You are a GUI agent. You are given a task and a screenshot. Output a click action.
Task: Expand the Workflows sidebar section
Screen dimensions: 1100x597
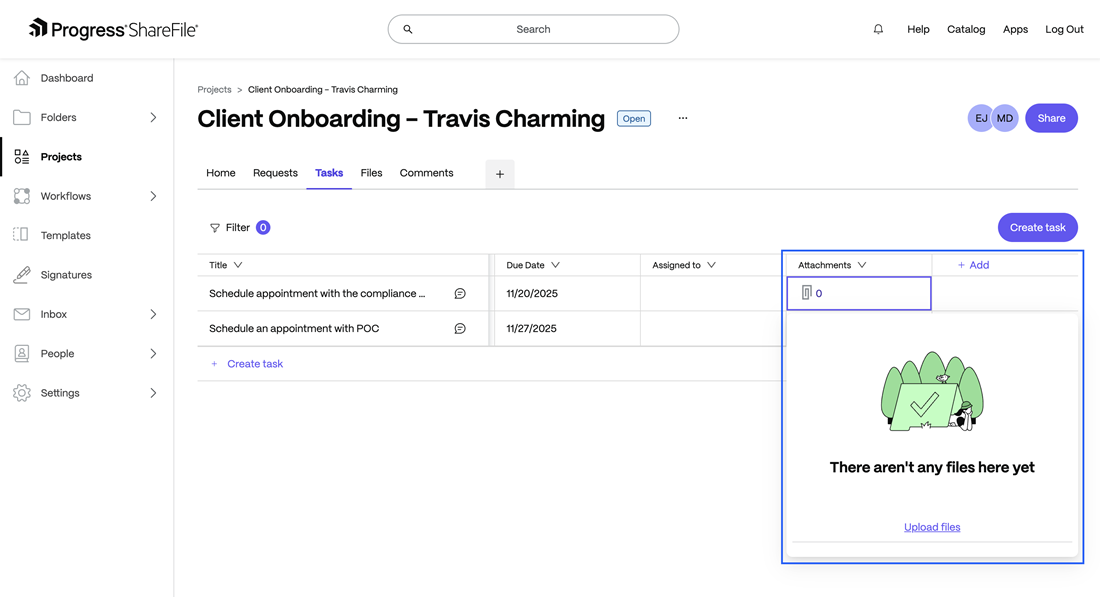[x=153, y=196]
